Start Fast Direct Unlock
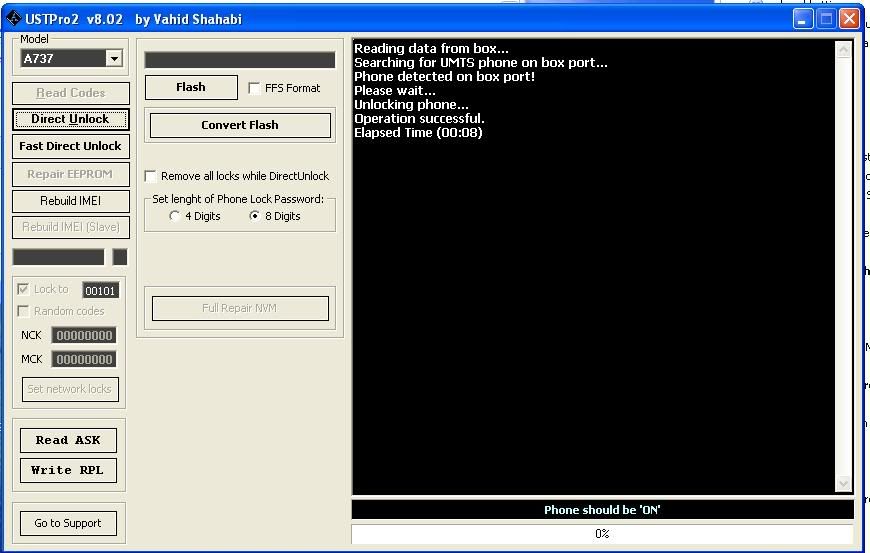The image size is (870, 553). click(x=70, y=146)
